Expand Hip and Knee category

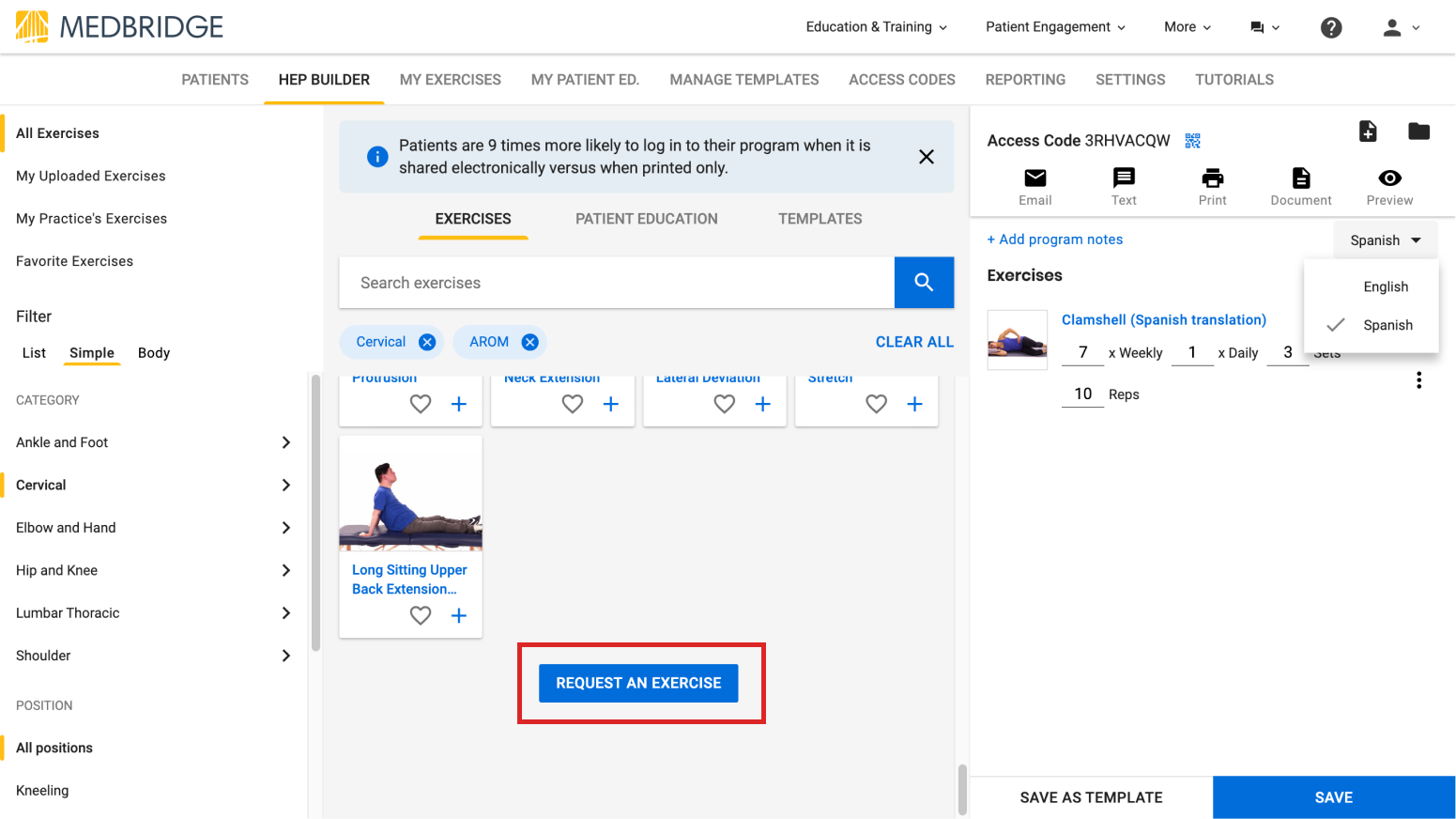[286, 570]
